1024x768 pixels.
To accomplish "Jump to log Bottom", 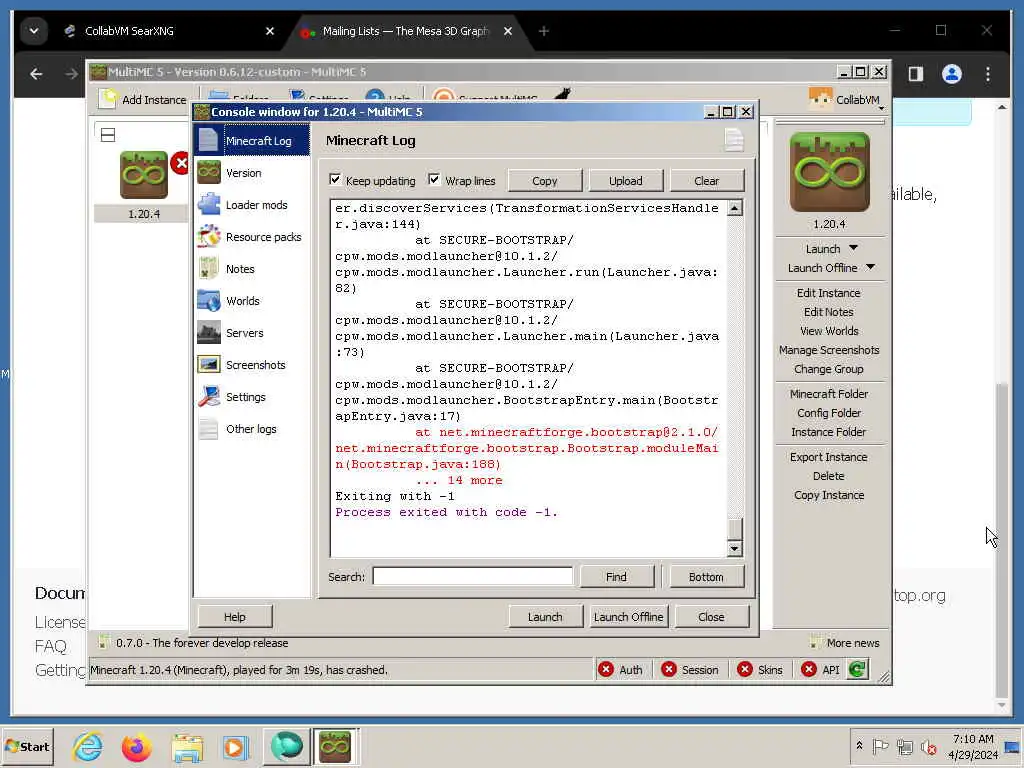I will [706, 577].
